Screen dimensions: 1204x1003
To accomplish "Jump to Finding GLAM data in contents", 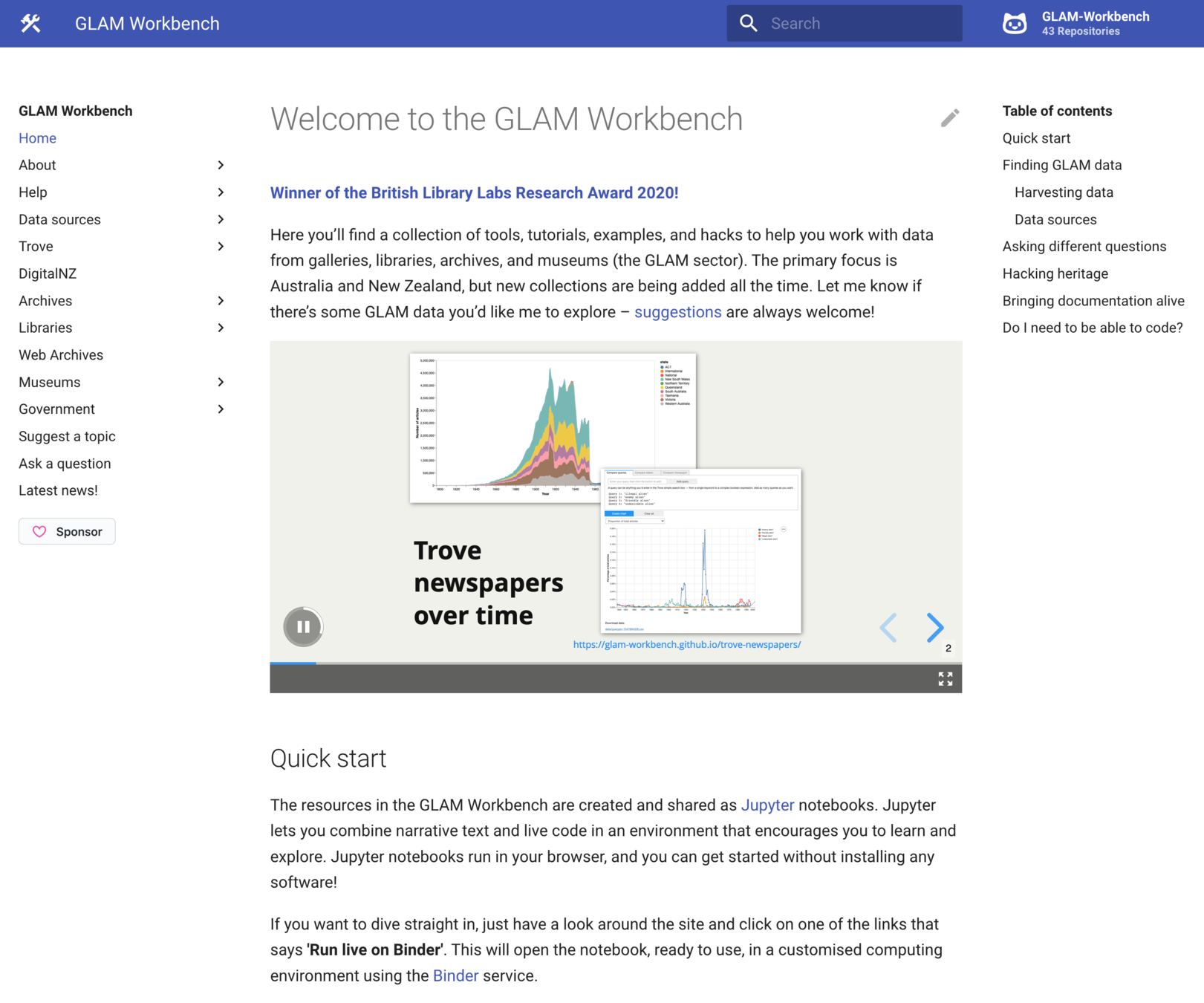I will click(1062, 165).
